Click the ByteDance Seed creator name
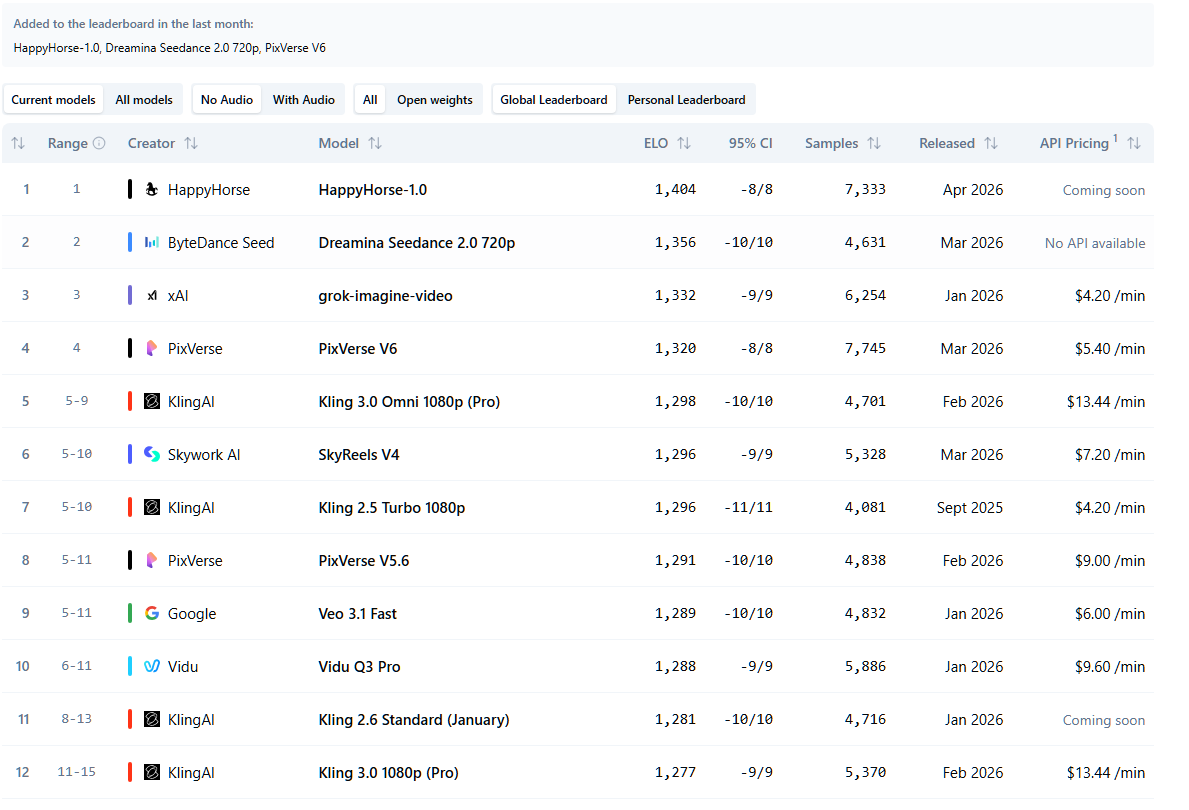Screen dimensions: 1189x810 click(x=221, y=243)
